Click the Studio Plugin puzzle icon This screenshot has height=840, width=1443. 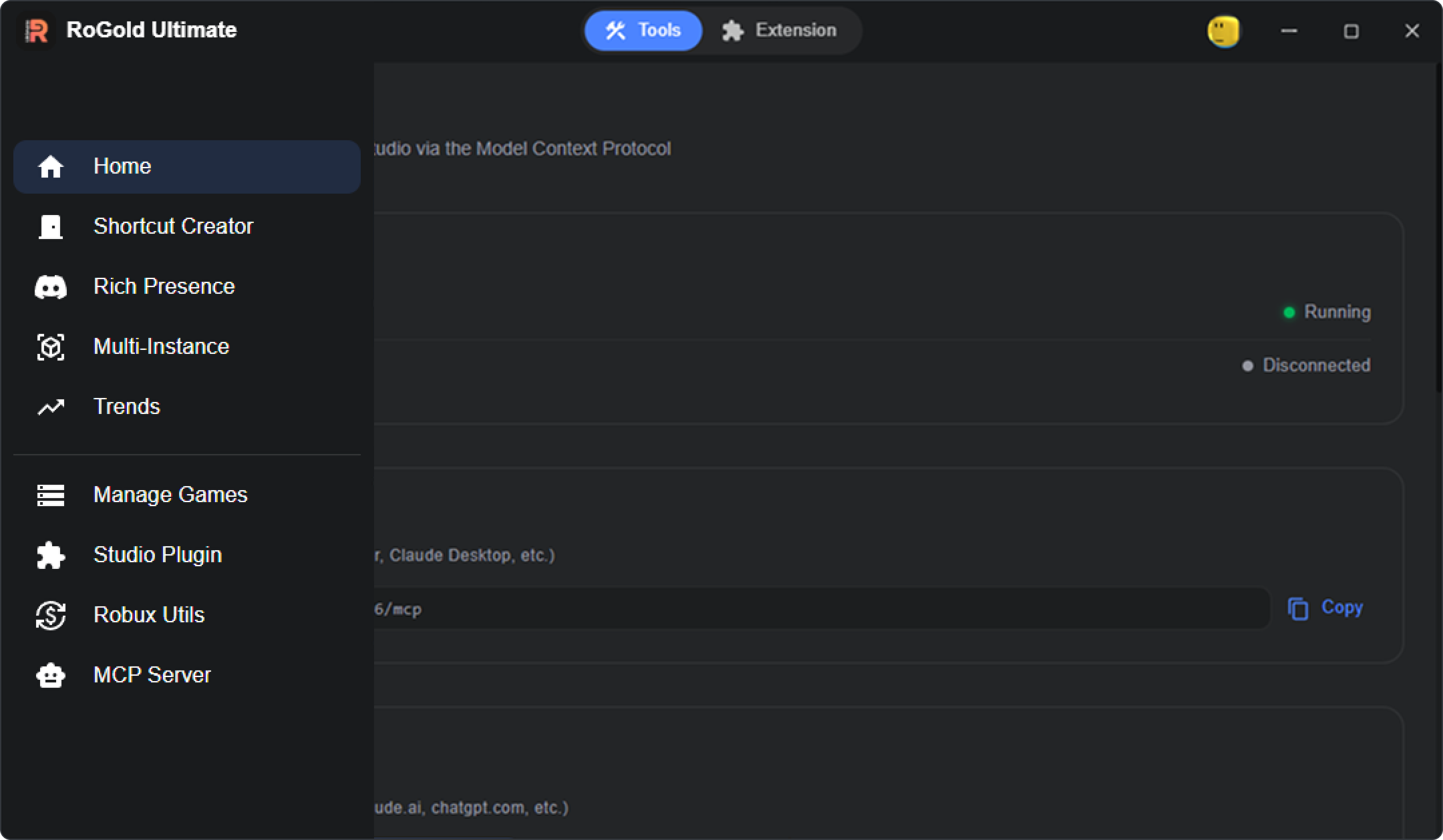[51, 556]
